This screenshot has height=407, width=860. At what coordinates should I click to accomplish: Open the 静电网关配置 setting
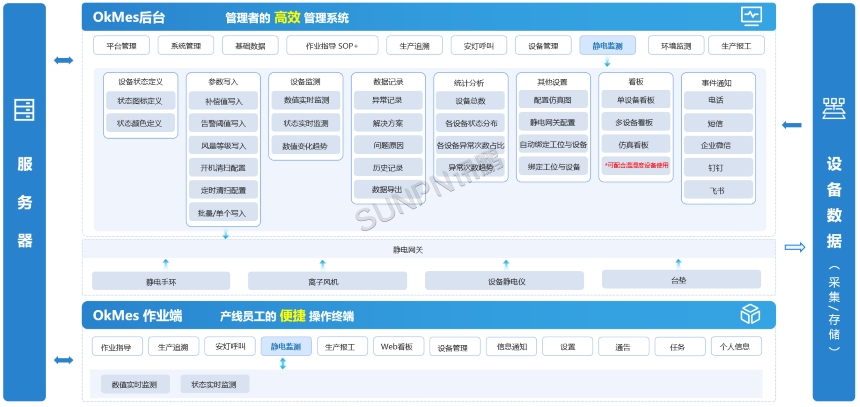pyautogui.click(x=553, y=122)
